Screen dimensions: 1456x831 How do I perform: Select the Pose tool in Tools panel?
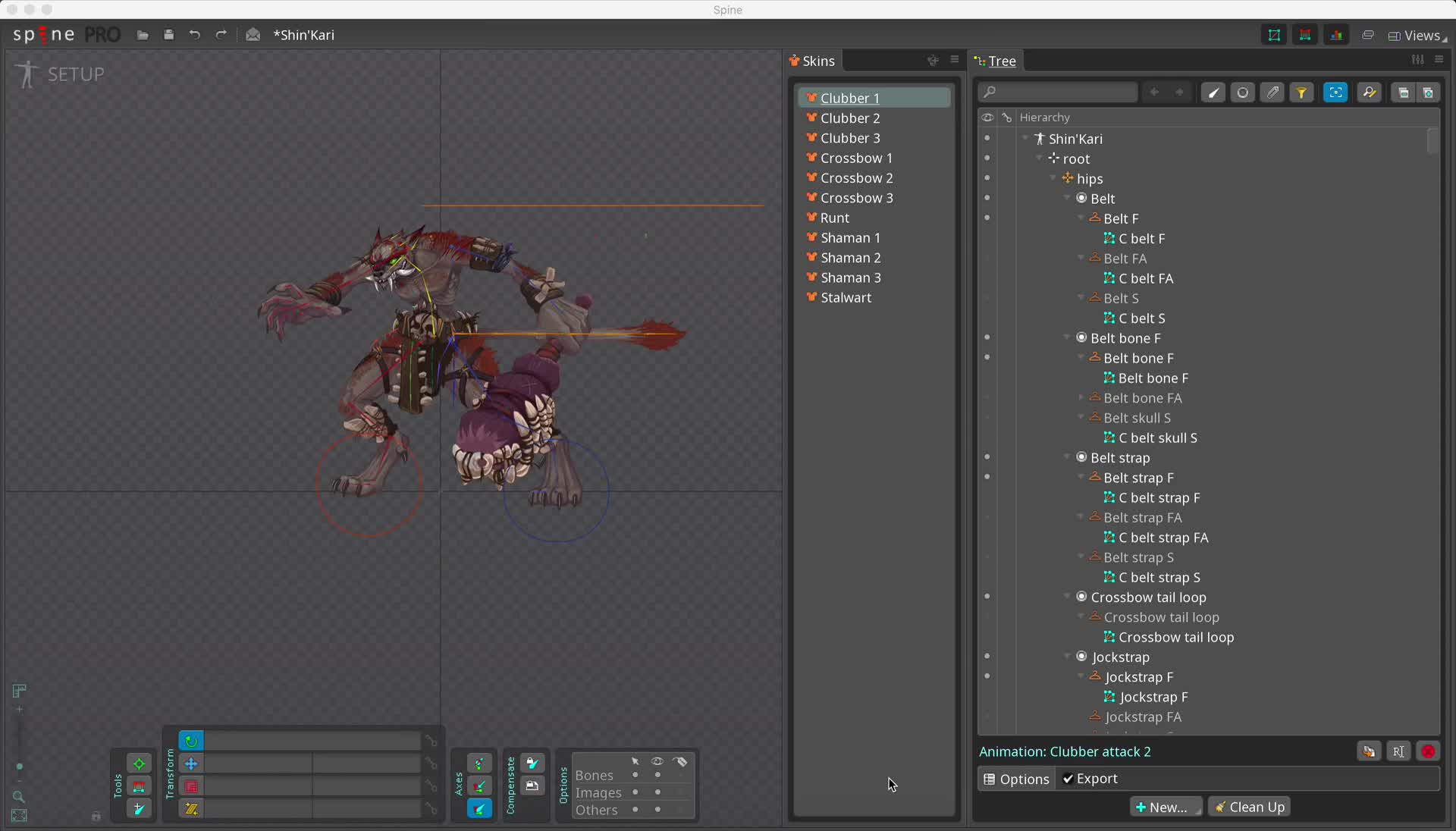point(139,764)
